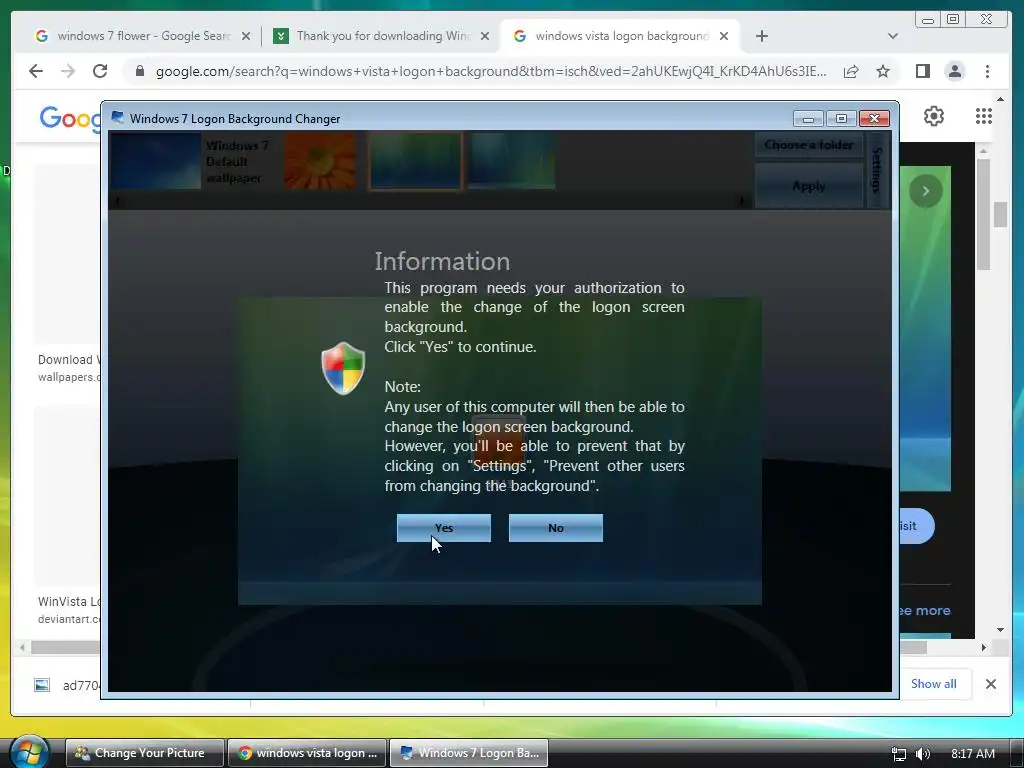This screenshot has width=1024, height=768.
Task: Go forward in Chrome
Action: coord(68,71)
